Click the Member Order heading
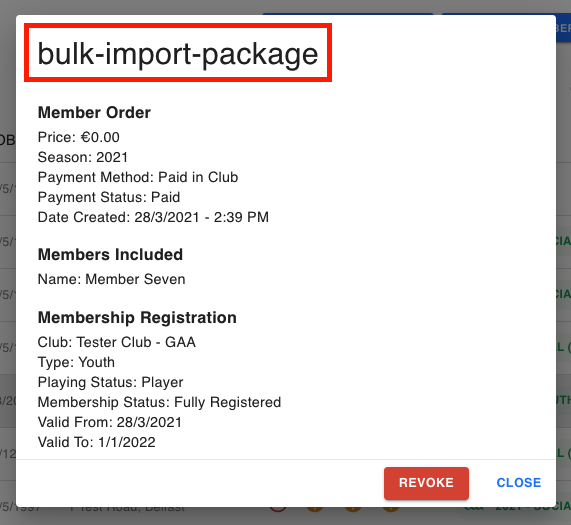The width and height of the screenshot is (571, 525). (x=94, y=112)
